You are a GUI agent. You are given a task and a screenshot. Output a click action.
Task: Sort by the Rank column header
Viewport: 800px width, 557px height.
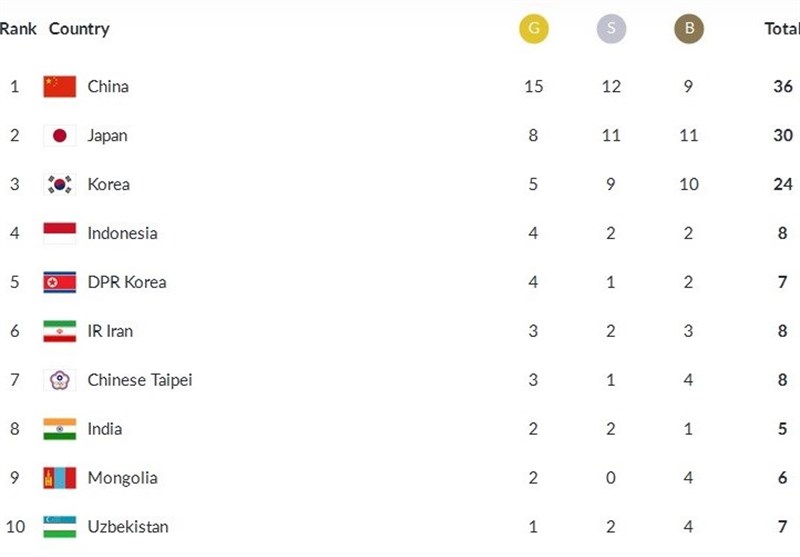(x=18, y=29)
